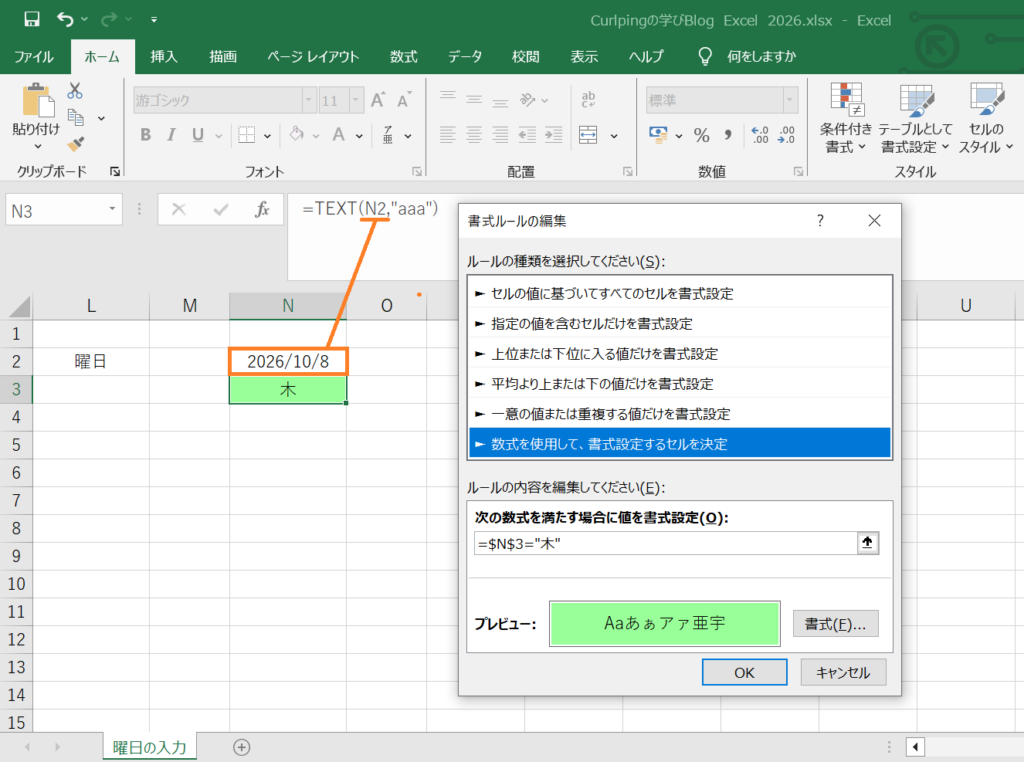This screenshot has height=762, width=1024.
Task: Click the Undo arrow icon
Action: coord(65,20)
